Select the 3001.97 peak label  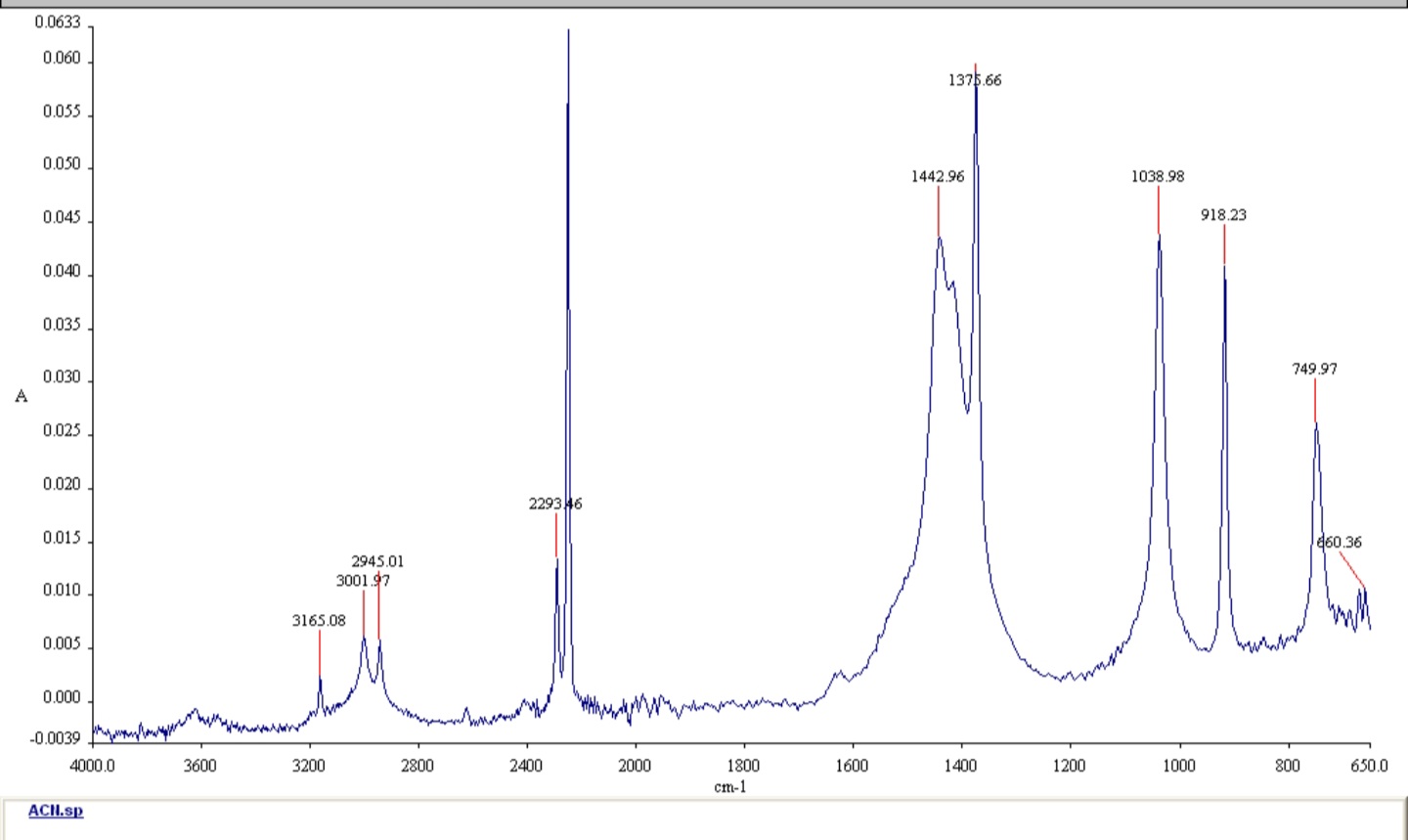[x=363, y=581]
